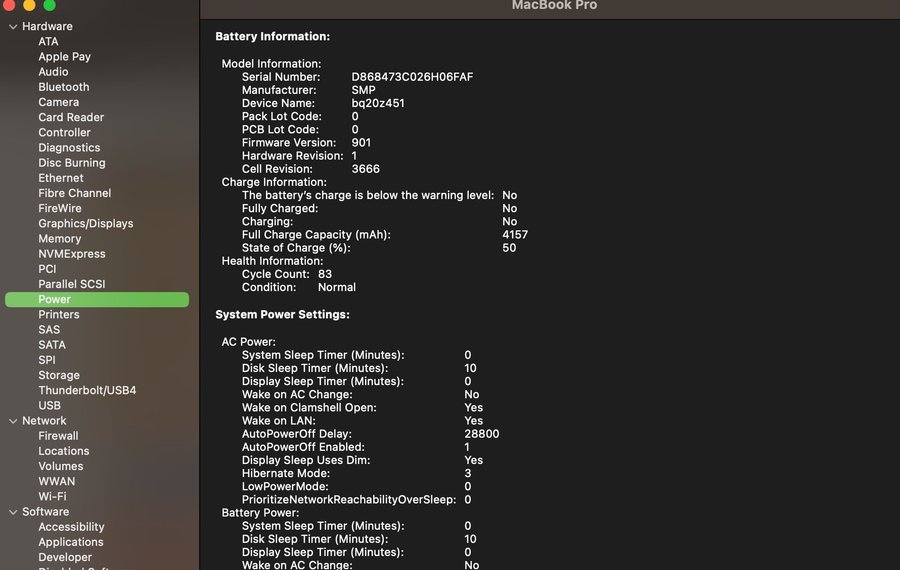Collapse the Hardware section chevron
900x570 pixels.
tap(13, 26)
